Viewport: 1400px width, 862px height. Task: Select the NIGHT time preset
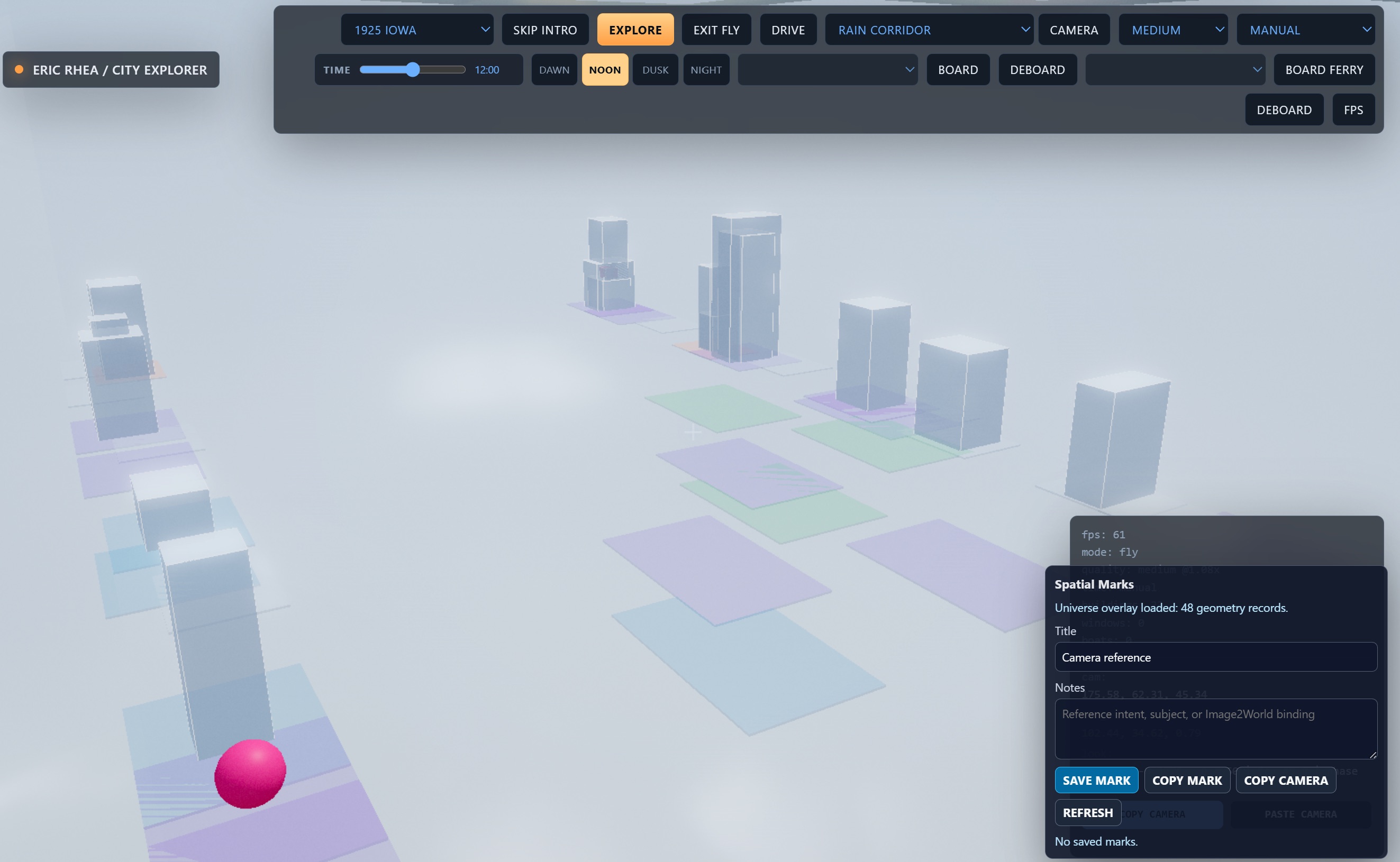point(706,70)
